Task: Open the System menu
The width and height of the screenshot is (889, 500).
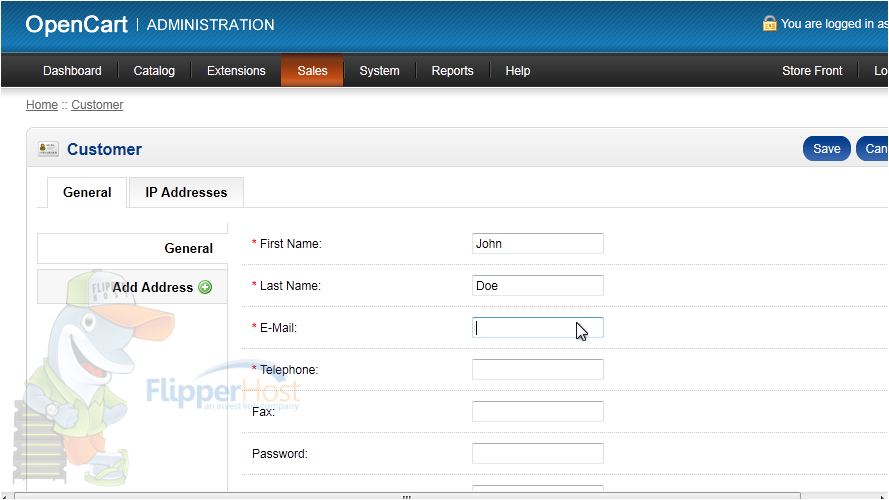Action: (379, 71)
